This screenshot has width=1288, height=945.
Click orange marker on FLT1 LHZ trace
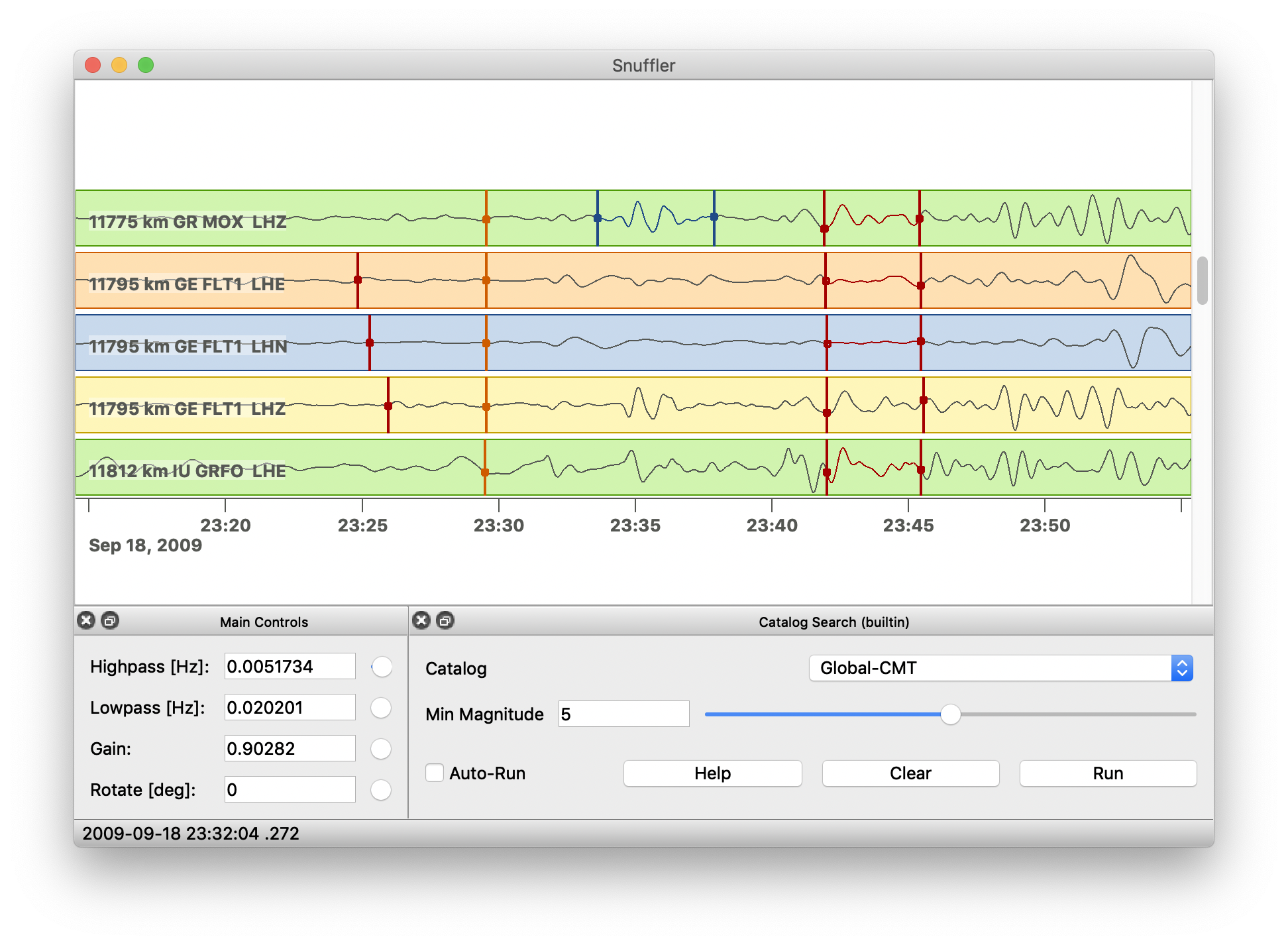click(x=486, y=407)
